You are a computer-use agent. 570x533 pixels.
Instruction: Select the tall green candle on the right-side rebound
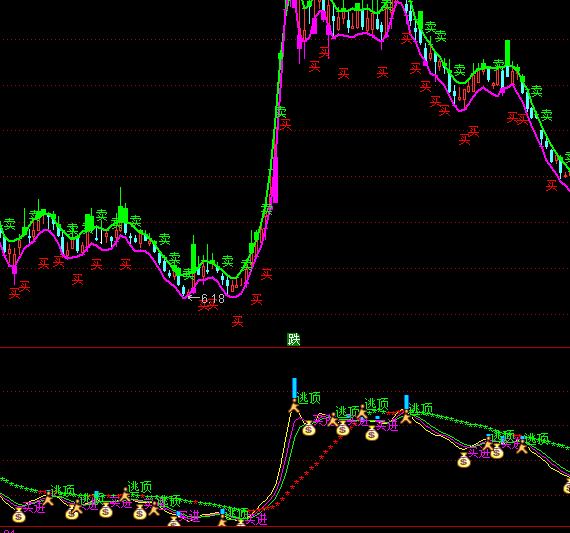[507, 53]
